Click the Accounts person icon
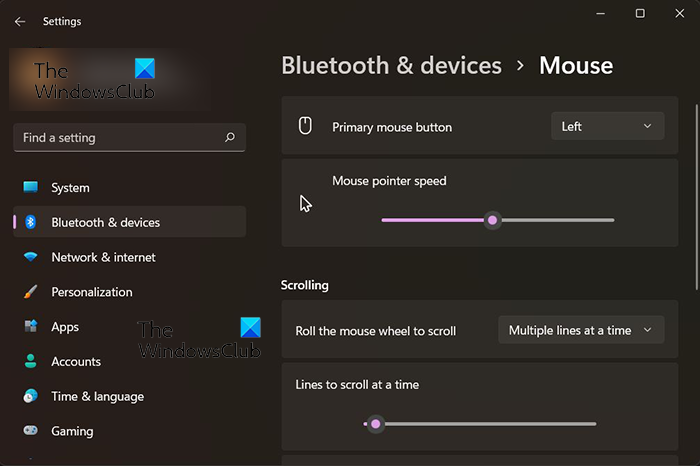The width and height of the screenshot is (700, 466). pos(31,362)
